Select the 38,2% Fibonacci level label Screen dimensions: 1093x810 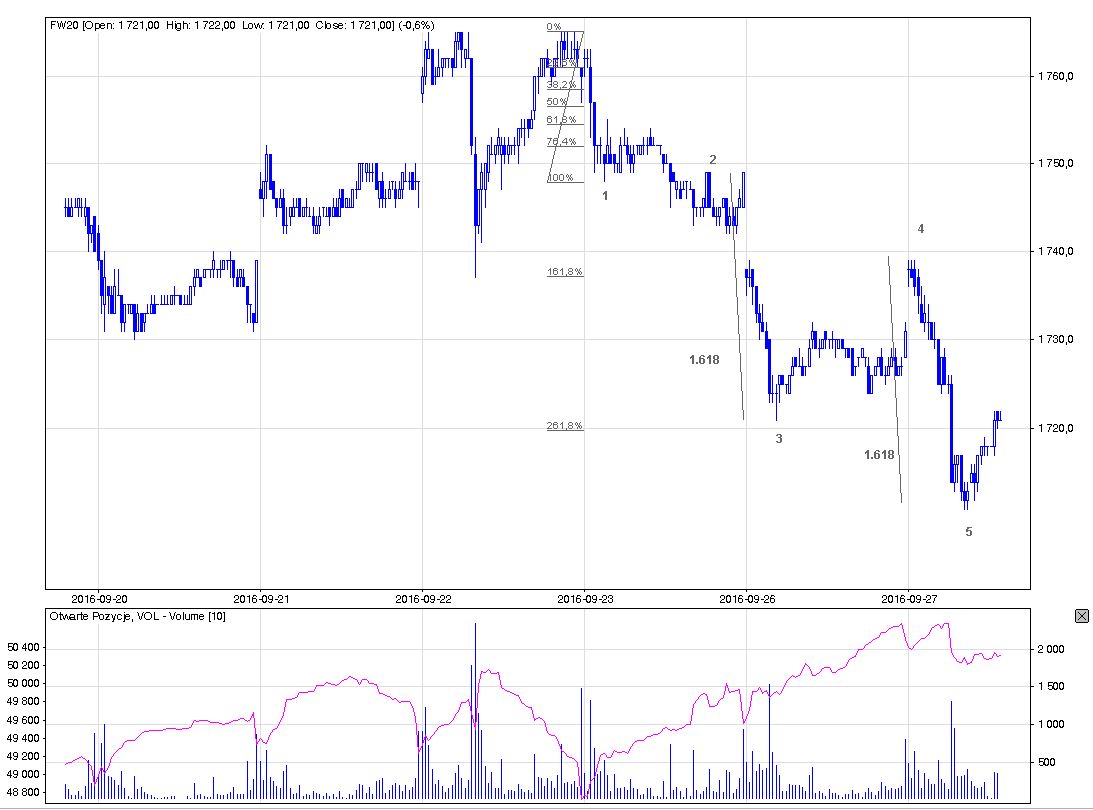[x=562, y=84]
